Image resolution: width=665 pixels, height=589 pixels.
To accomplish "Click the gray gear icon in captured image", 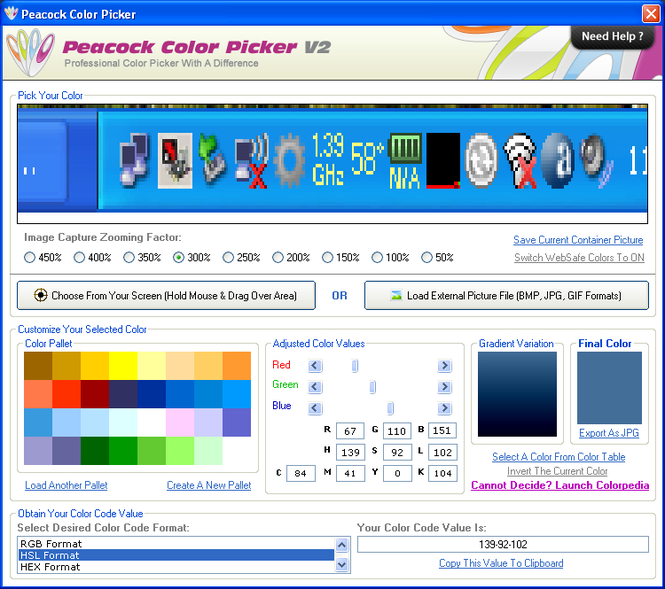I will (x=289, y=158).
